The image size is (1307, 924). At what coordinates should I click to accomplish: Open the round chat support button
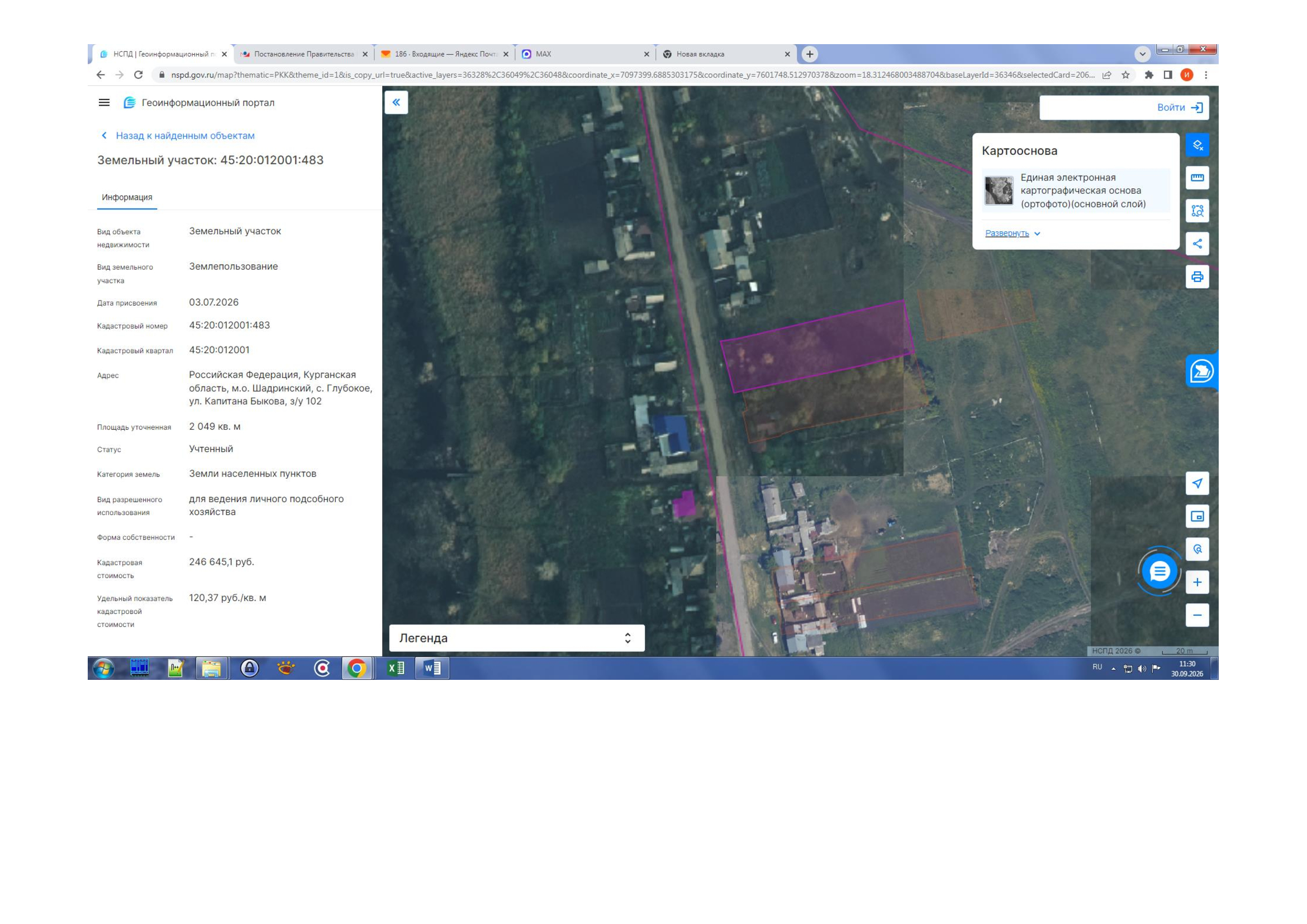point(1159,571)
